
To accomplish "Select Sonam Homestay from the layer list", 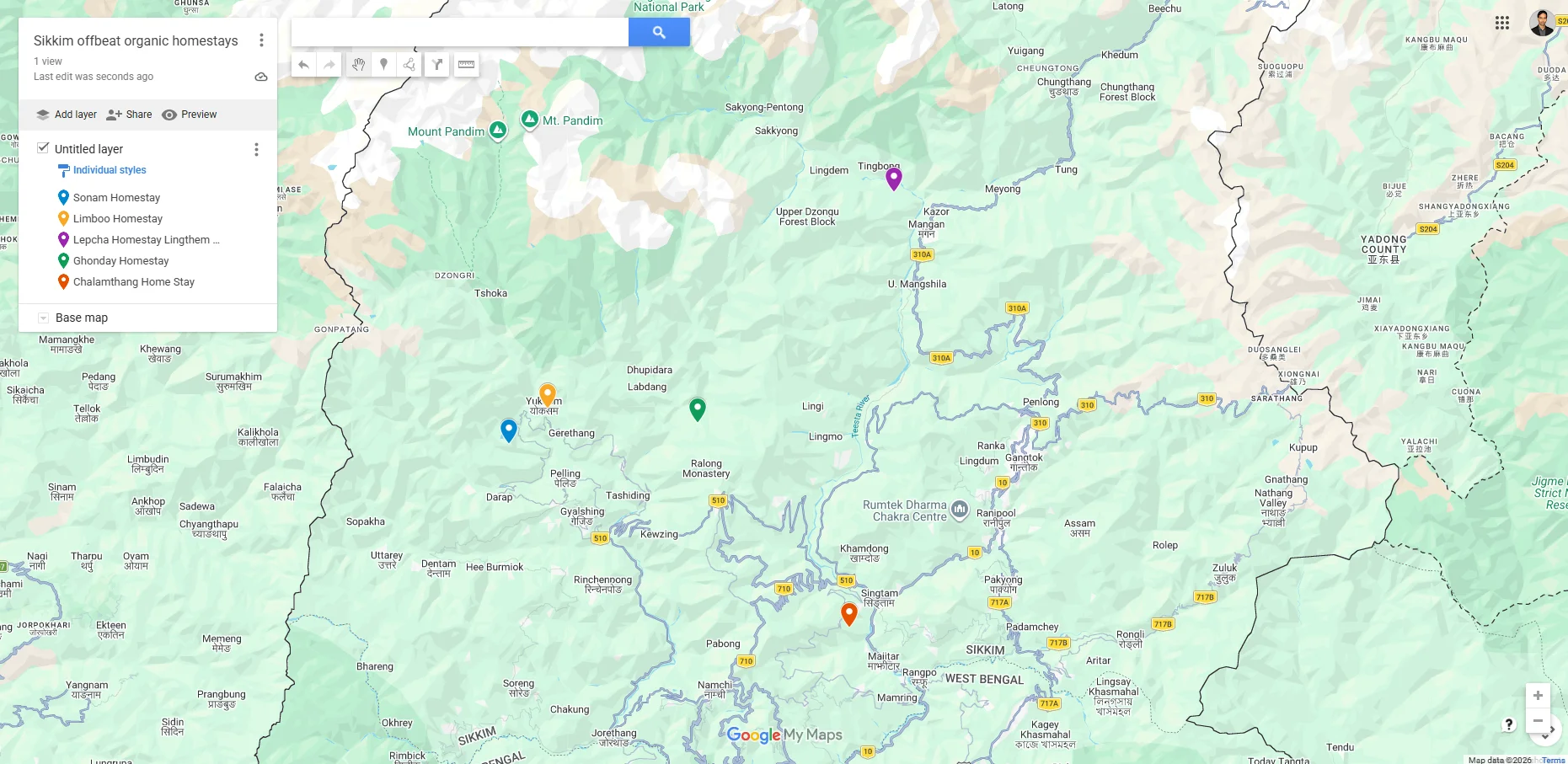I will [116, 197].
